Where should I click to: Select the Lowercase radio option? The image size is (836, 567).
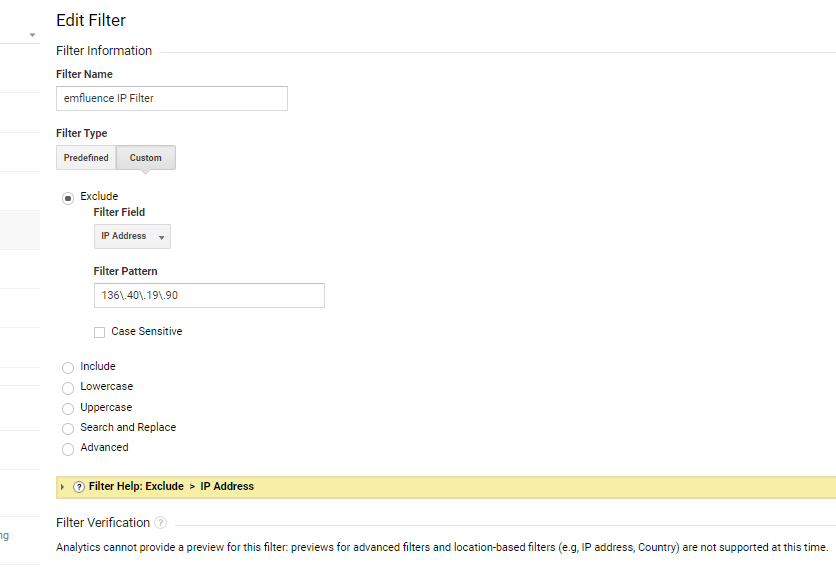coord(68,388)
